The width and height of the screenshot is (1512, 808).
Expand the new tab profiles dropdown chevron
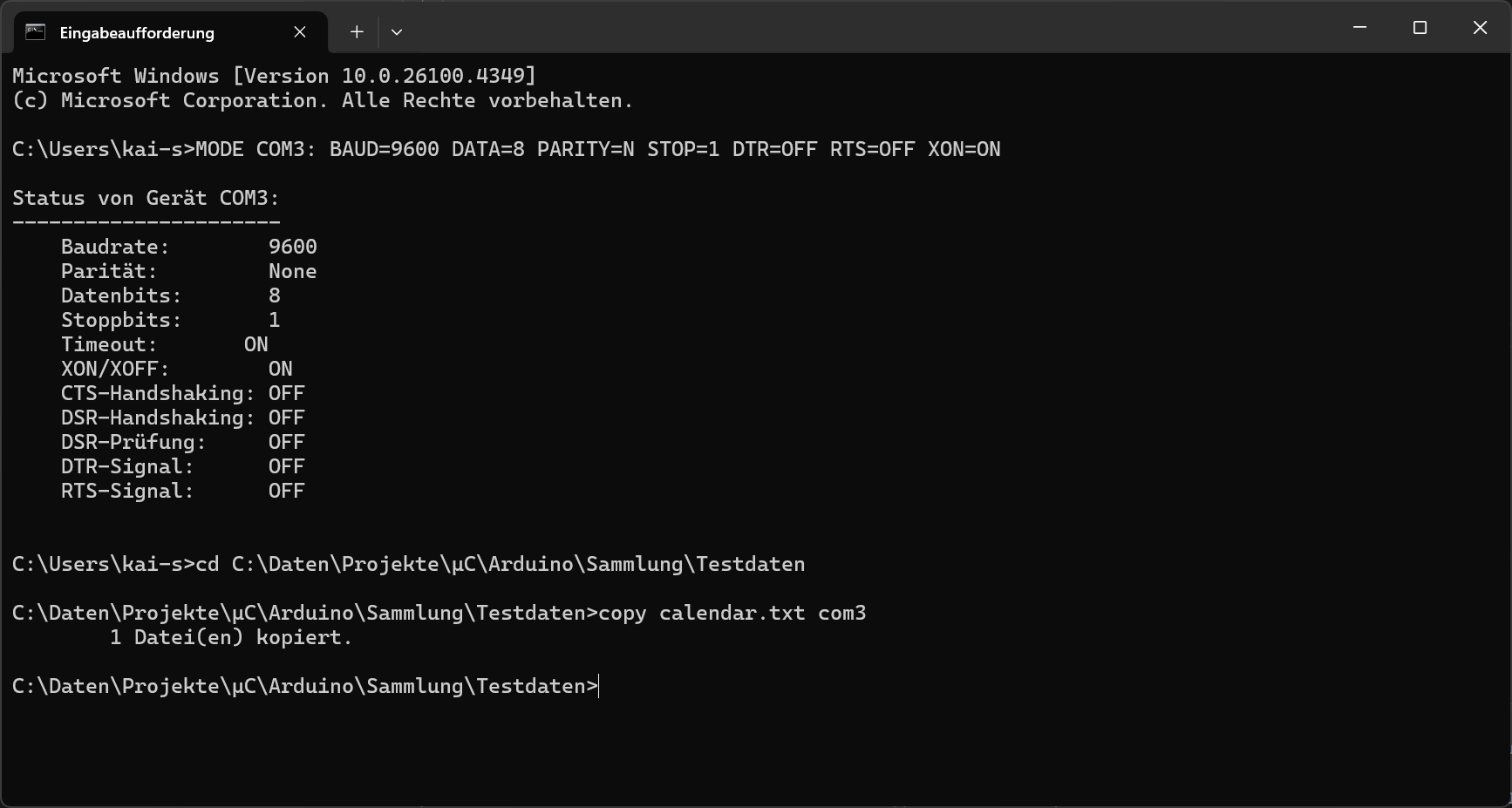pos(397,32)
